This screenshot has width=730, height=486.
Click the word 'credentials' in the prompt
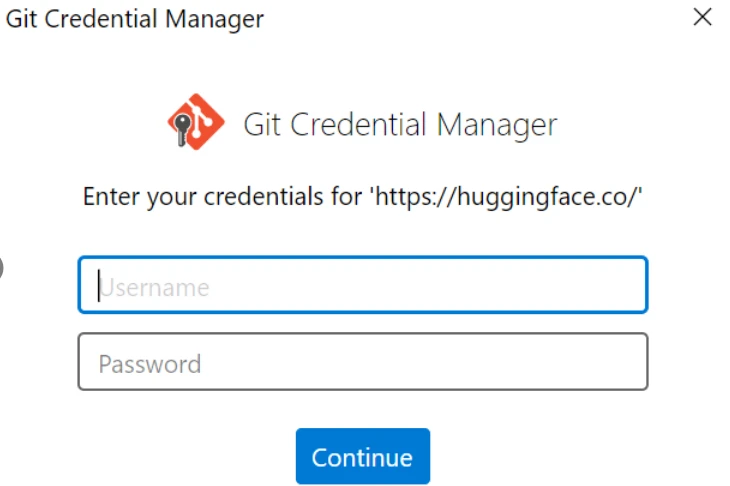260,196
